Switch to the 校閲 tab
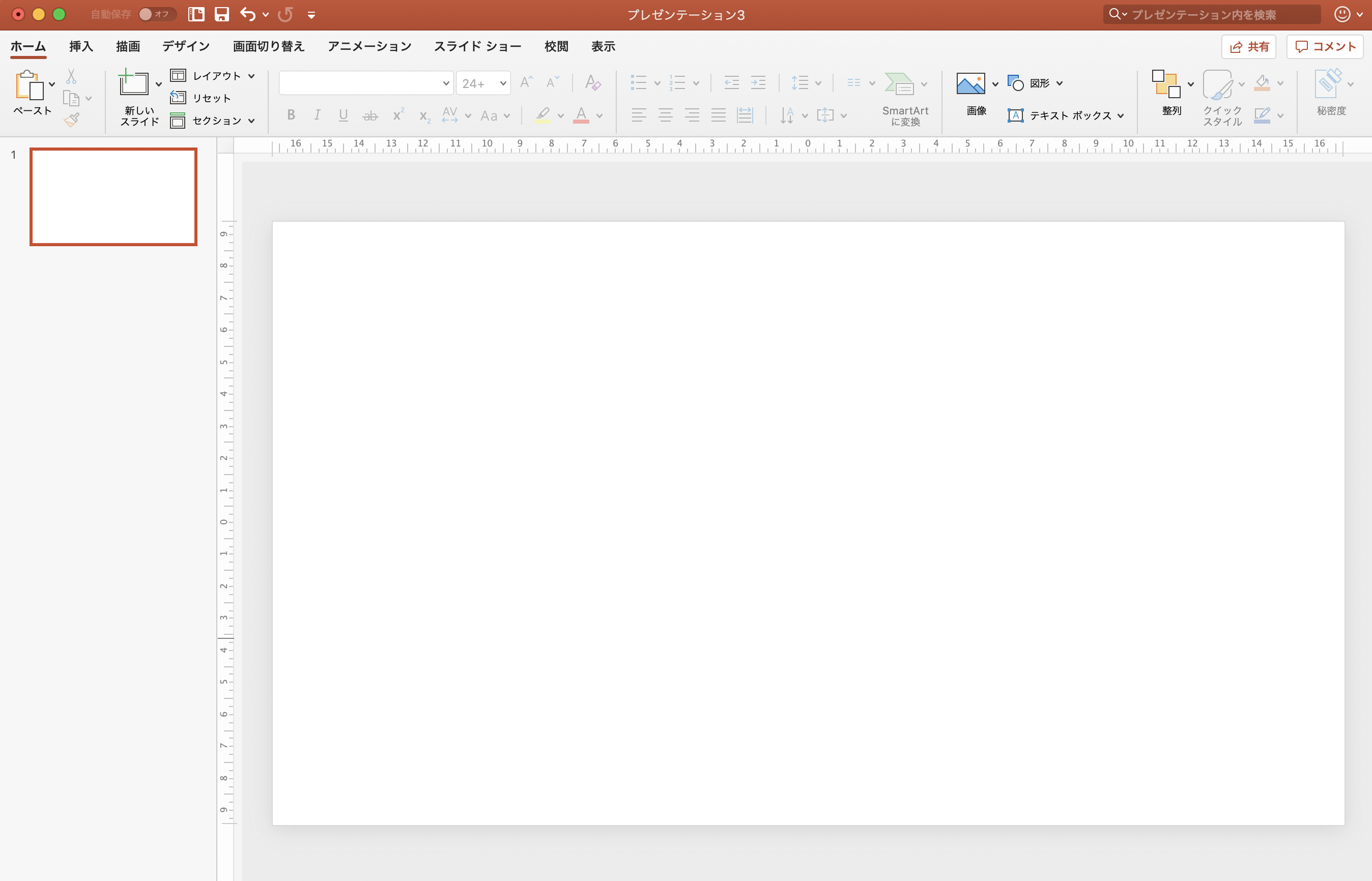 pos(556,46)
